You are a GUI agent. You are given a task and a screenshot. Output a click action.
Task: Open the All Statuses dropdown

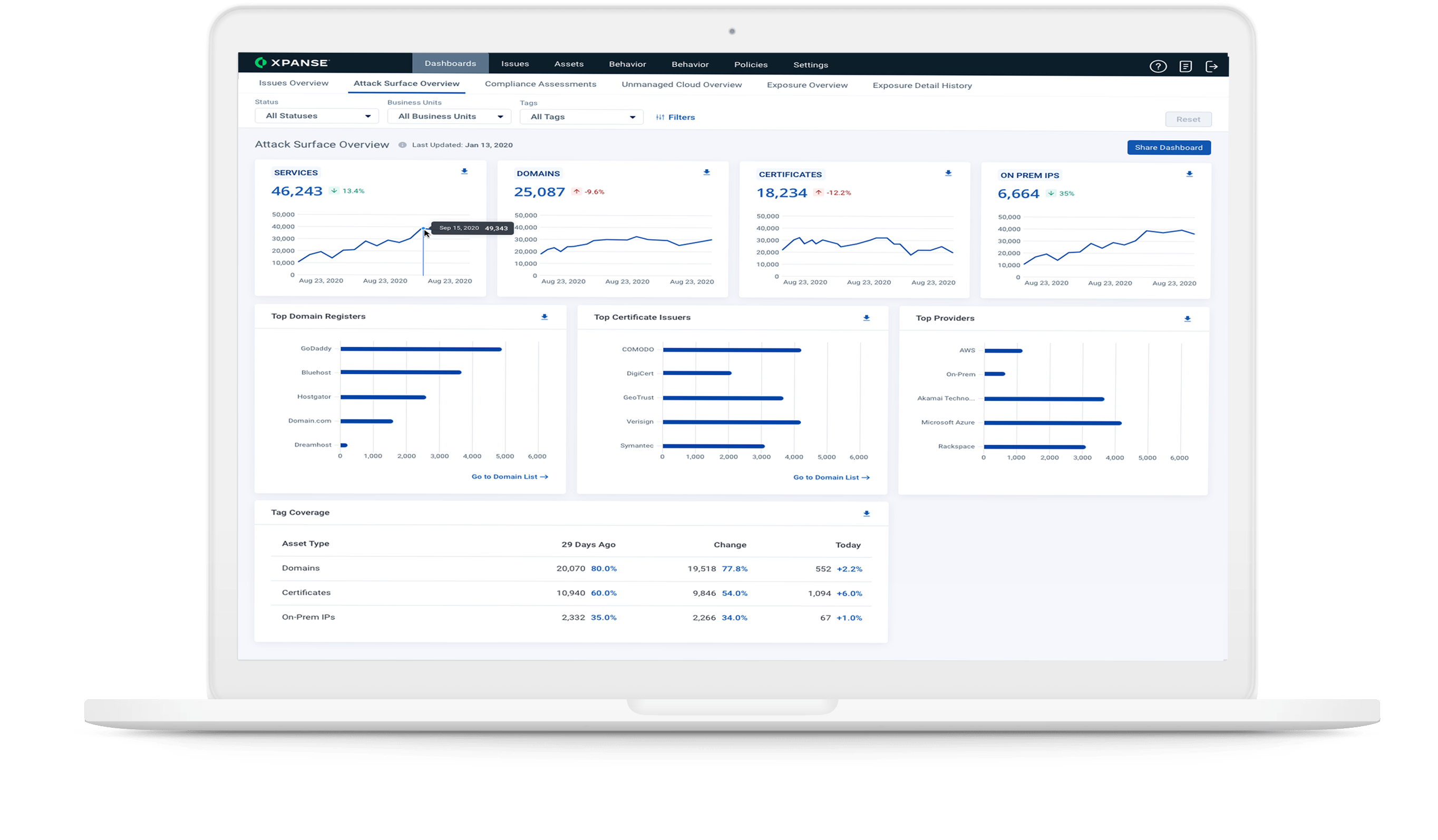(x=317, y=116)
